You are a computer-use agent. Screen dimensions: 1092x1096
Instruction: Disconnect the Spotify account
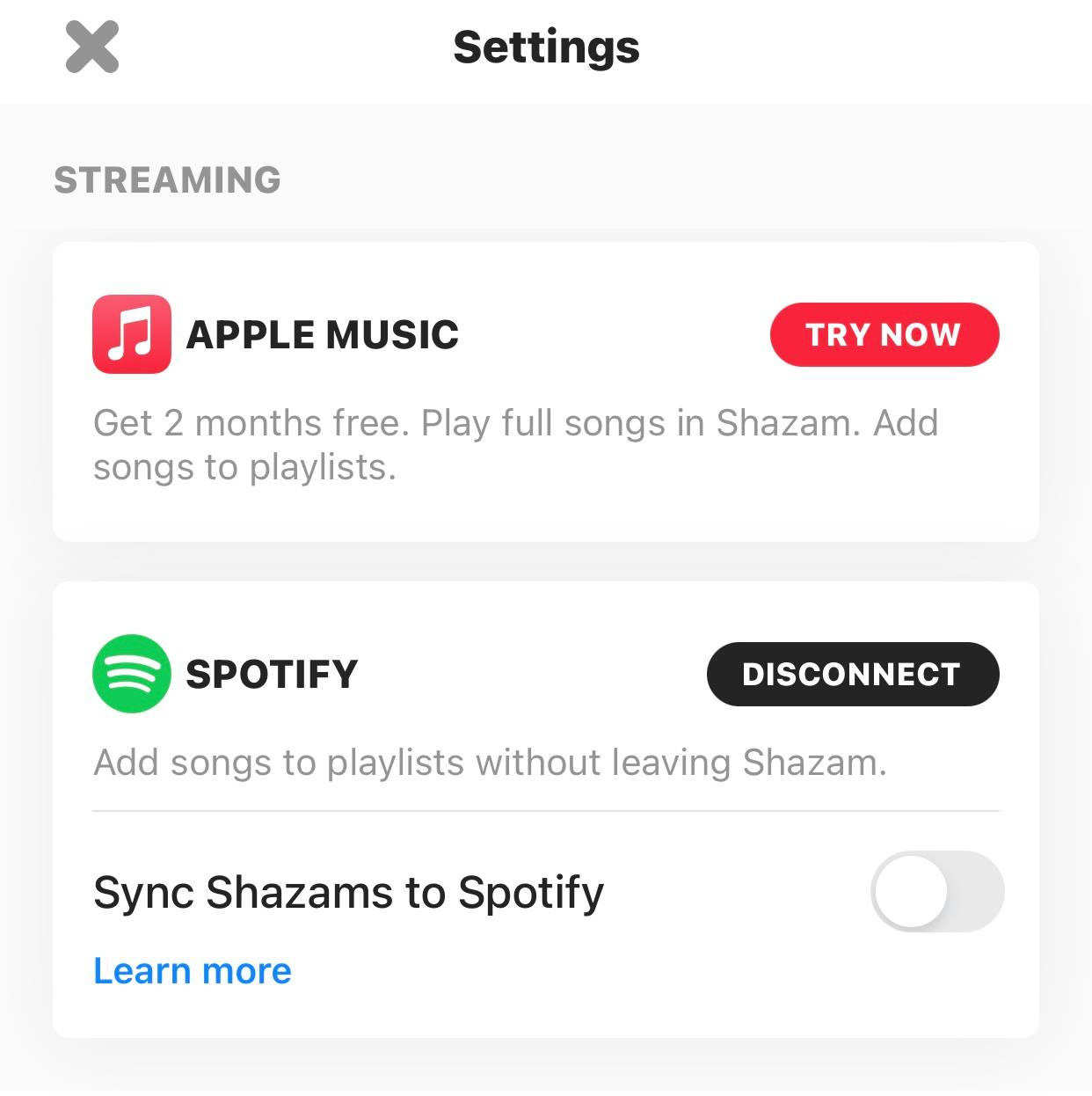[x=853, y=674]
